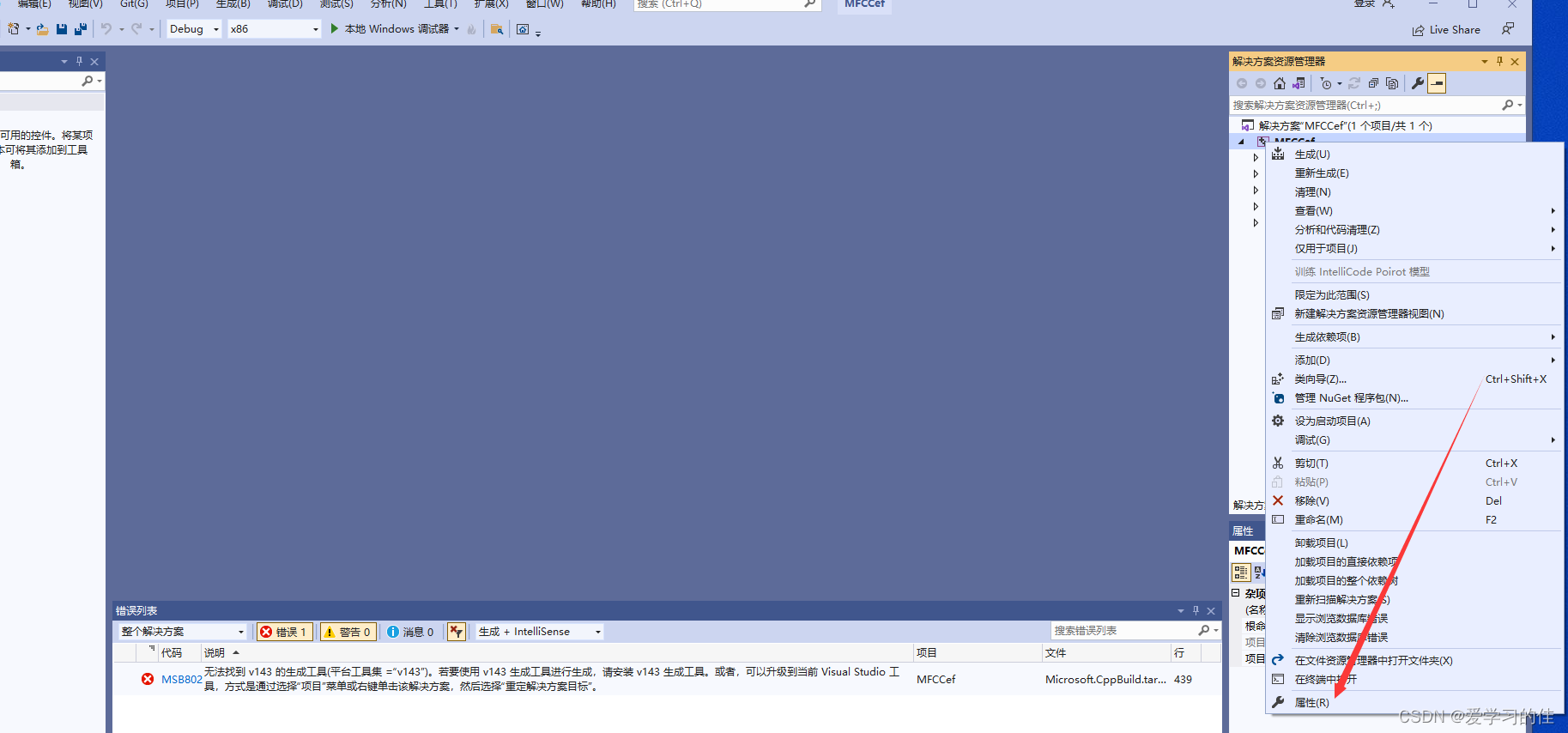
Task: Open the debugger target dropdown arrow
Action: click(x=457, y=29)
